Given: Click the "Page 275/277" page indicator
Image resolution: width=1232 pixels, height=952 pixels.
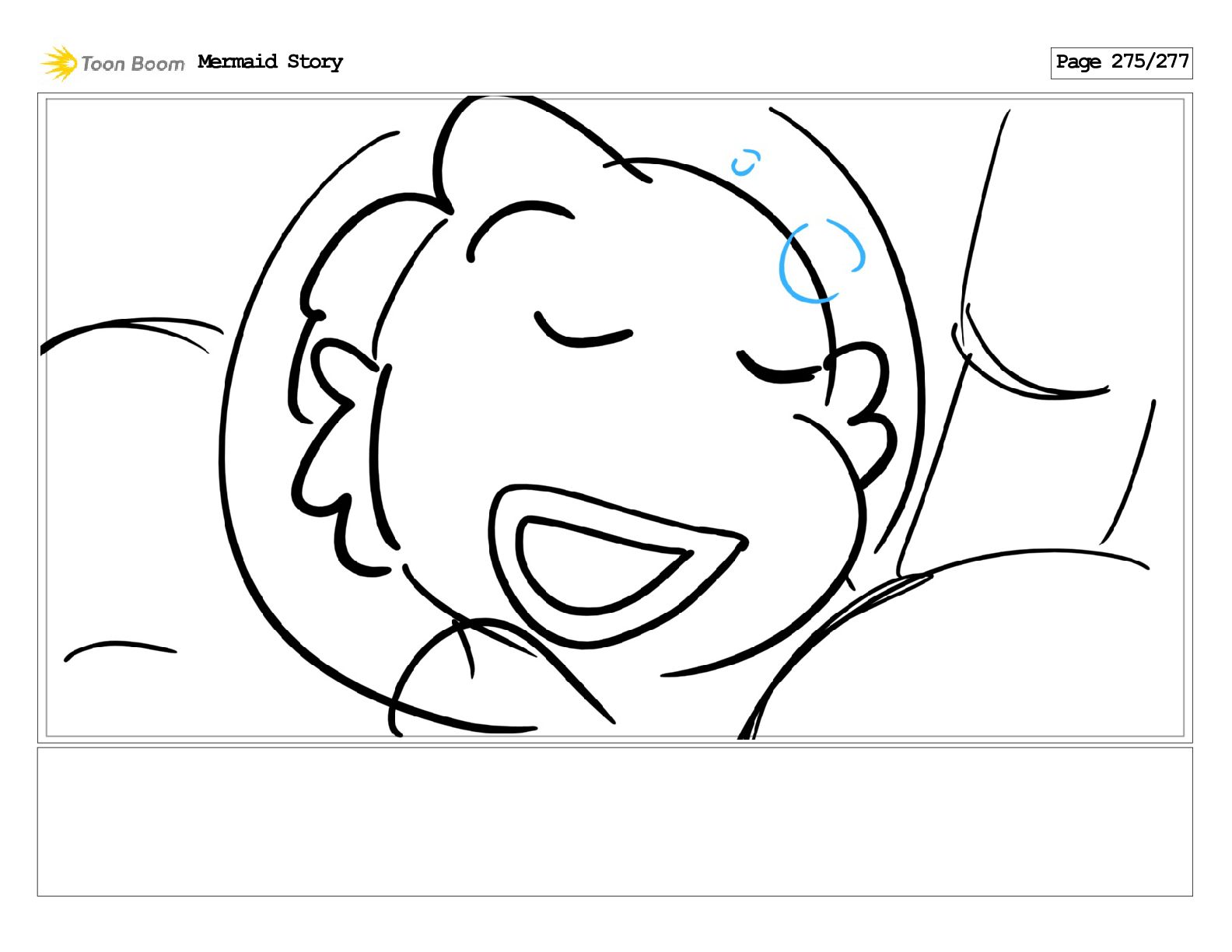Looking at the screenshot, I should click(x=1122, y=62).
